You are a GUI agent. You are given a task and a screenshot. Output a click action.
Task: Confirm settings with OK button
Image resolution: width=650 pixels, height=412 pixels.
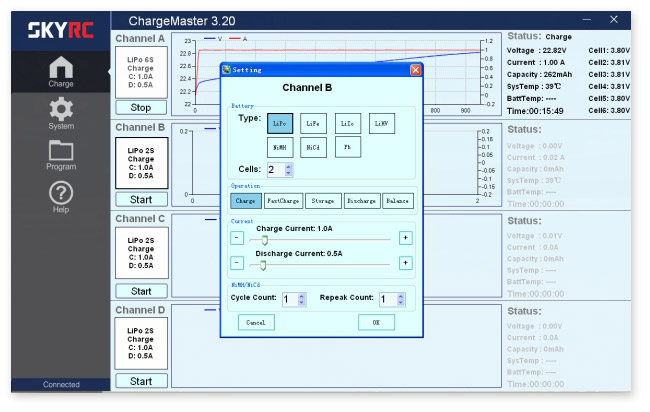click(376, 322)
